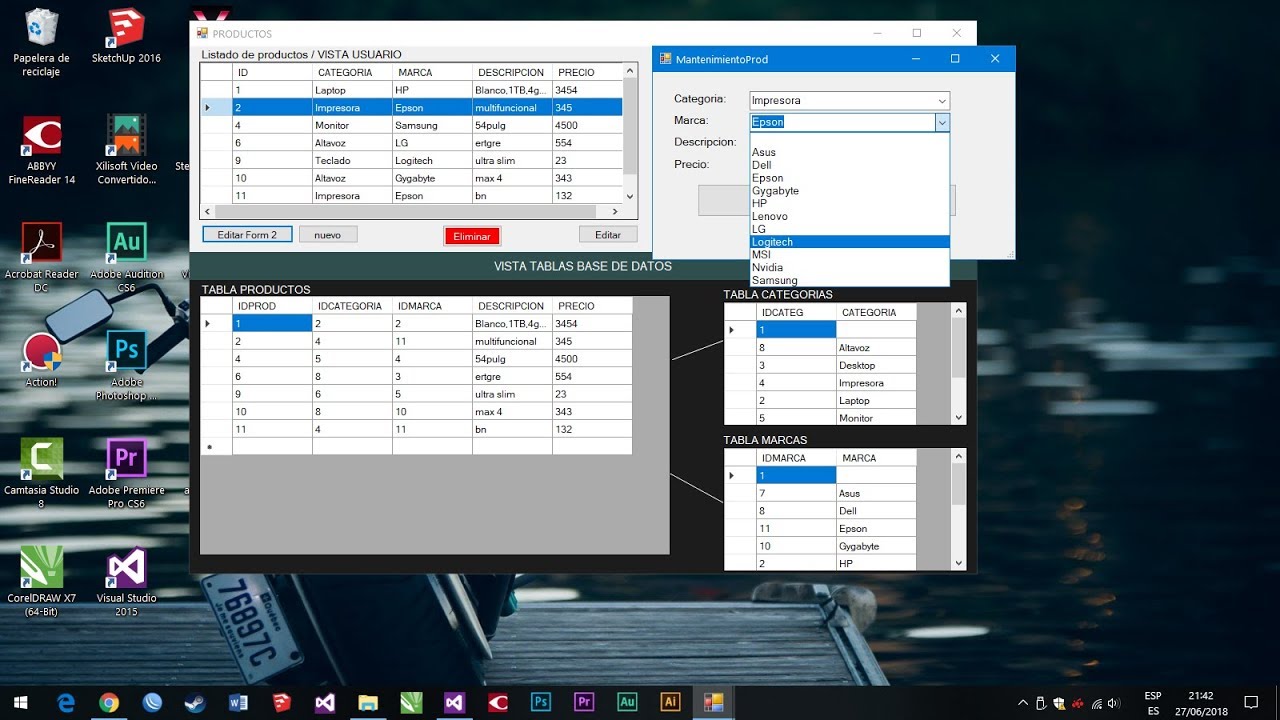Open Illustrator from the taskbar

670,702
